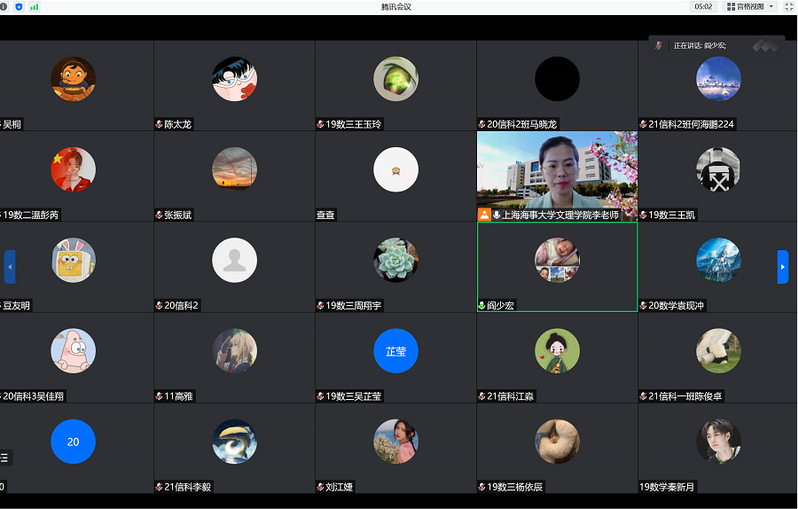Select the blue 芷莹 initials avatar
This screenshot has width=798, height=509.
click(396, 351)
